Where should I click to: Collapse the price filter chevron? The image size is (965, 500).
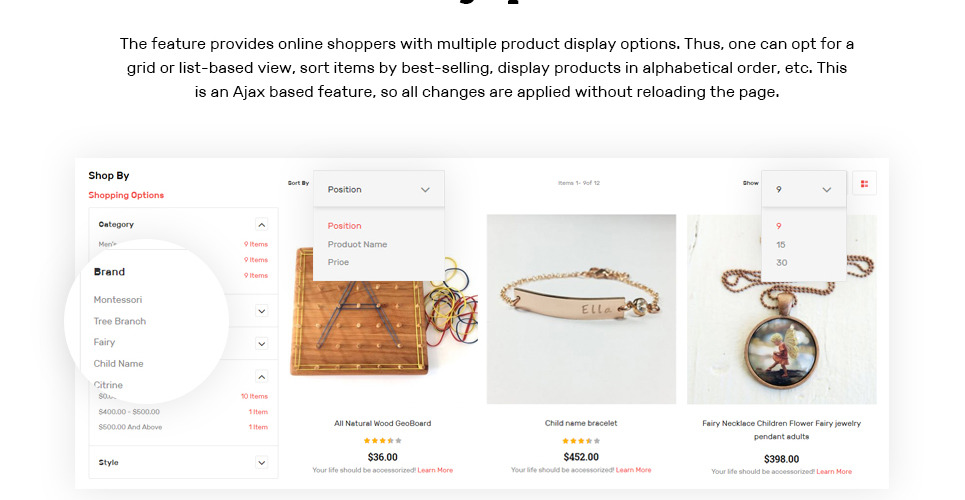(x=261, y=377)
